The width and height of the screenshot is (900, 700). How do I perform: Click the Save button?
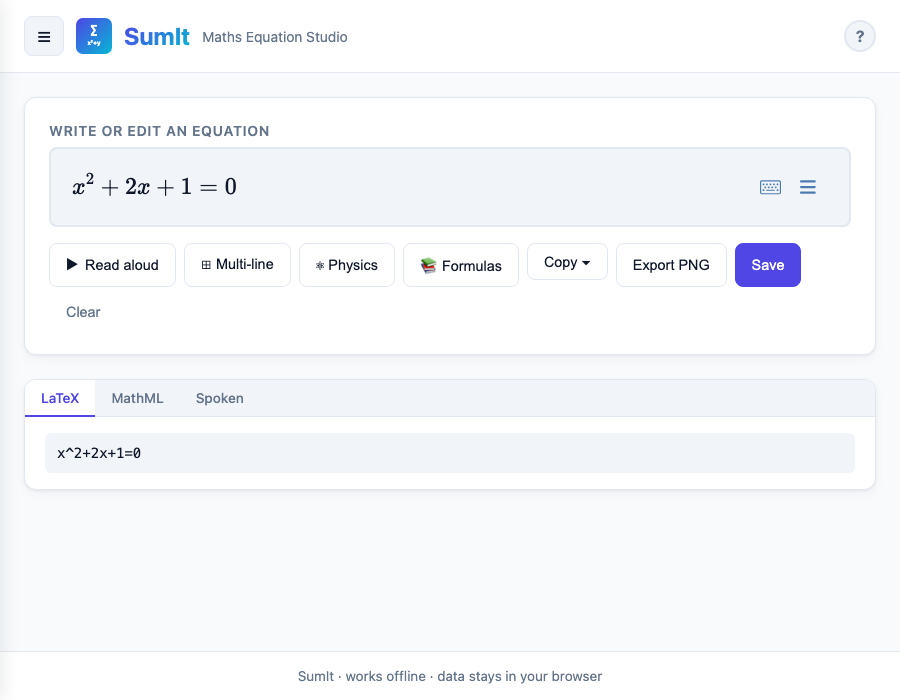[767, 264]
